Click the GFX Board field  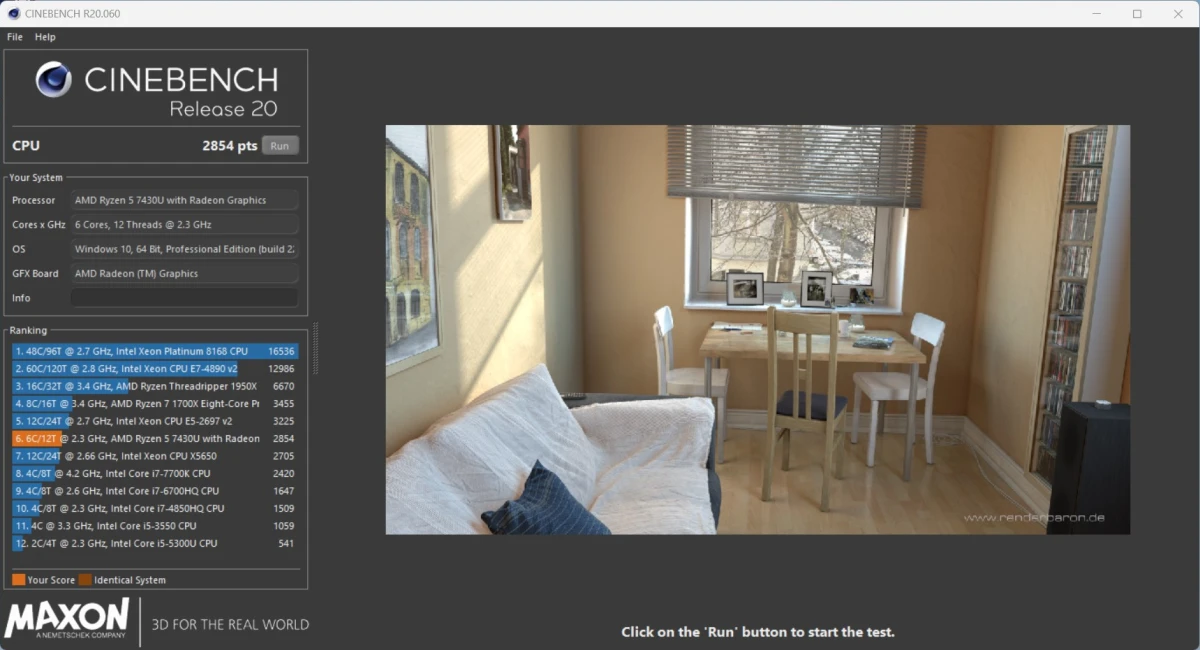(184, 274)
